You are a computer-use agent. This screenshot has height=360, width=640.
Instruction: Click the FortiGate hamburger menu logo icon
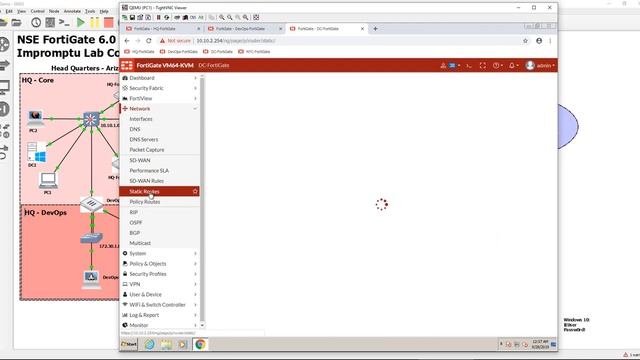click(x=127, y=65)
